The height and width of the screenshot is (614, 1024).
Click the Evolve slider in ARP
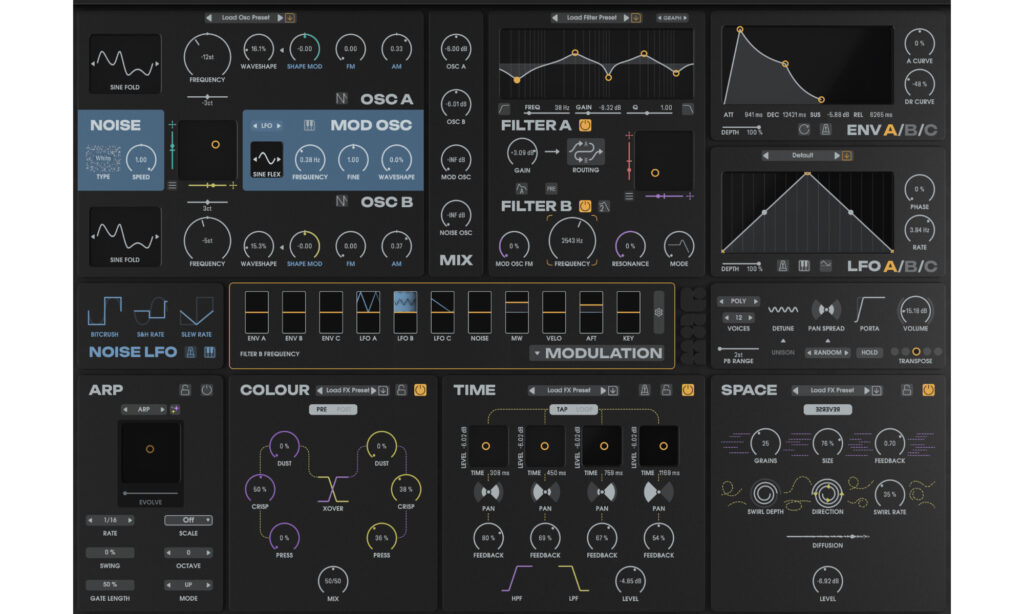[150, 494]
